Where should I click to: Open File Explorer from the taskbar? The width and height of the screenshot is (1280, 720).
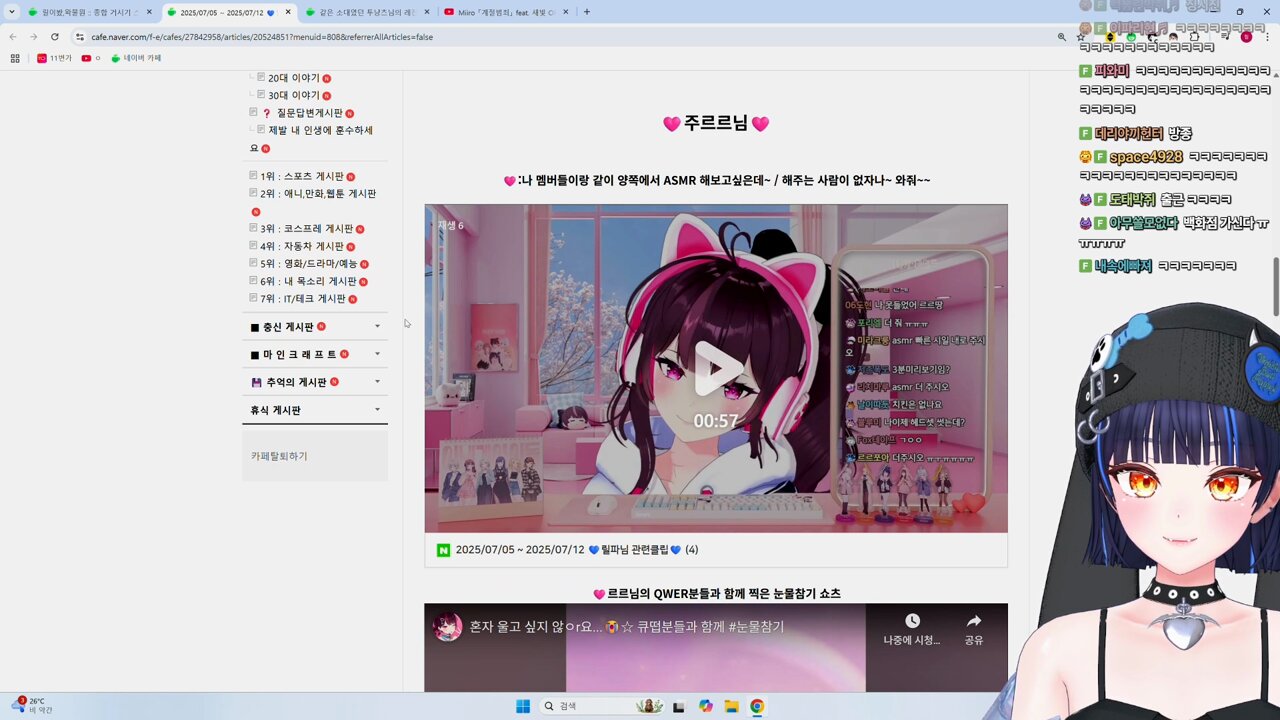point(731,706)
